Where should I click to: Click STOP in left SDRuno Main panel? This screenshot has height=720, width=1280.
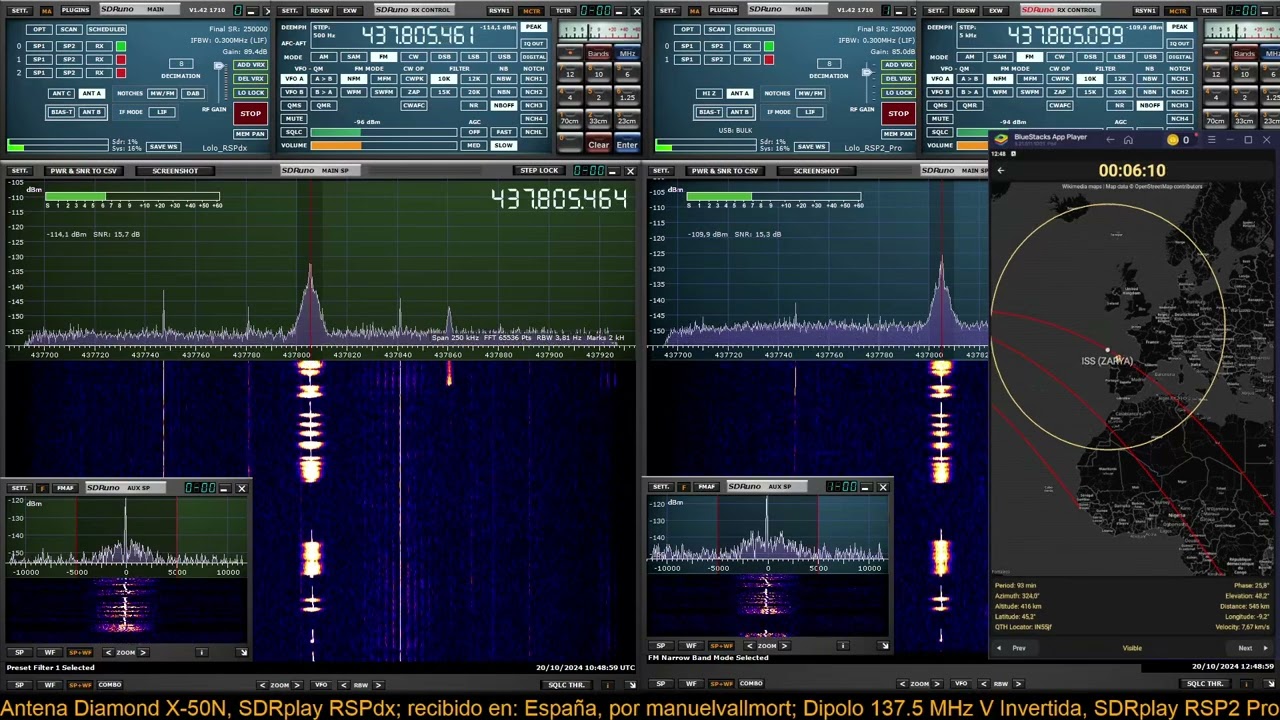click(250, 113)
